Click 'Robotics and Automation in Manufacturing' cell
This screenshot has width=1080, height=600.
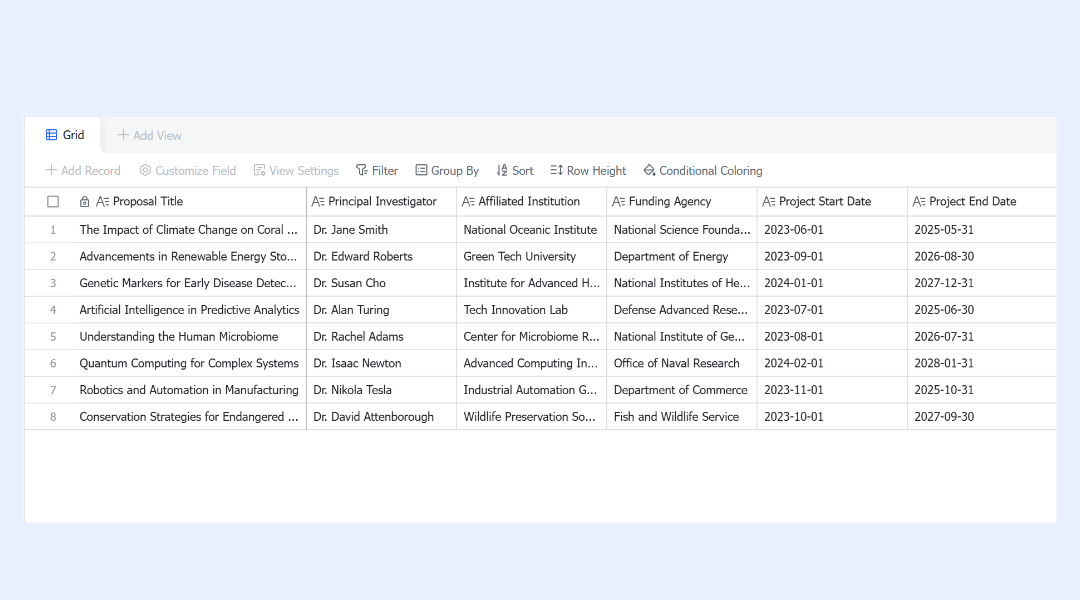(x=189, y=390)
